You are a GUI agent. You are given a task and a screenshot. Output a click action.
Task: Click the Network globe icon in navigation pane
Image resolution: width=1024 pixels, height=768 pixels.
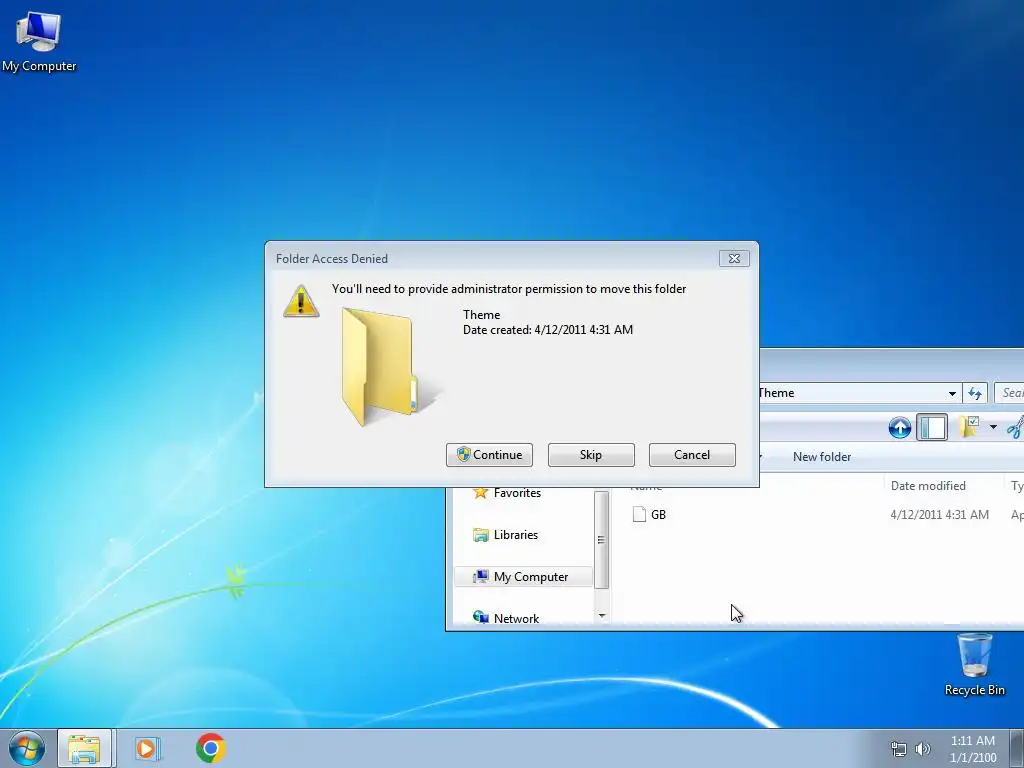click(481, 617)
